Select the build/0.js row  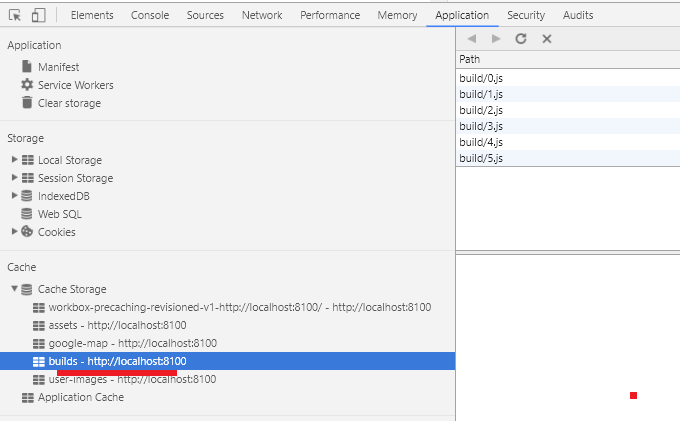tap(568, 78)
